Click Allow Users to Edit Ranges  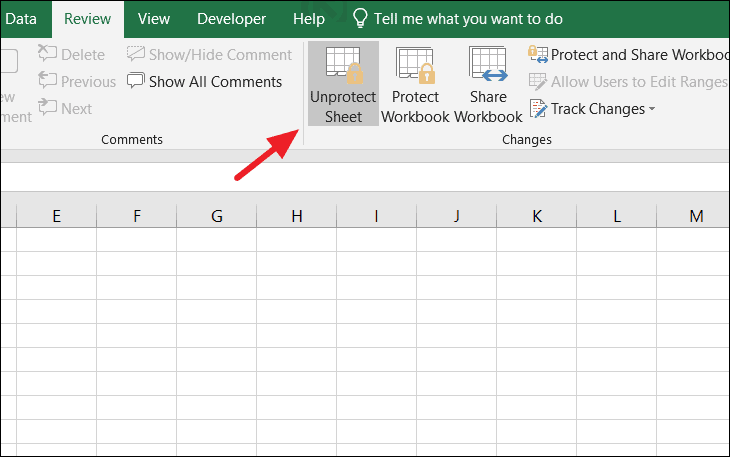(628, 82)
